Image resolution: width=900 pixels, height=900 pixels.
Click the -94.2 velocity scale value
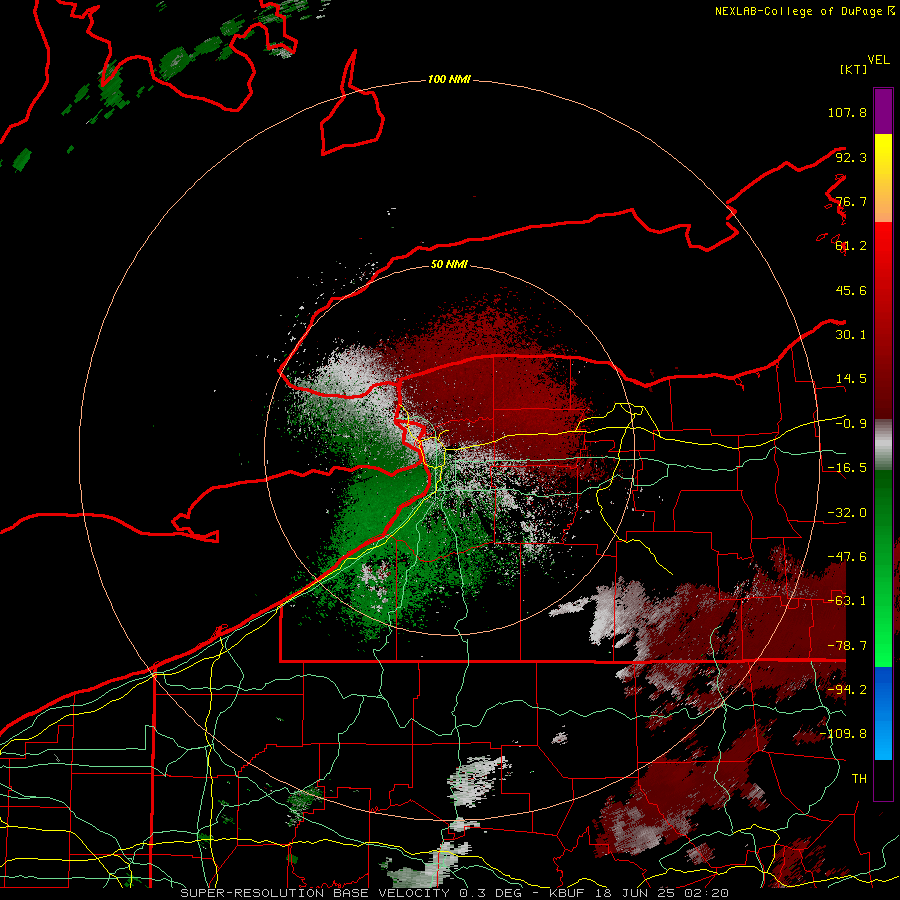pyautogui.click(x=847, y=690)
